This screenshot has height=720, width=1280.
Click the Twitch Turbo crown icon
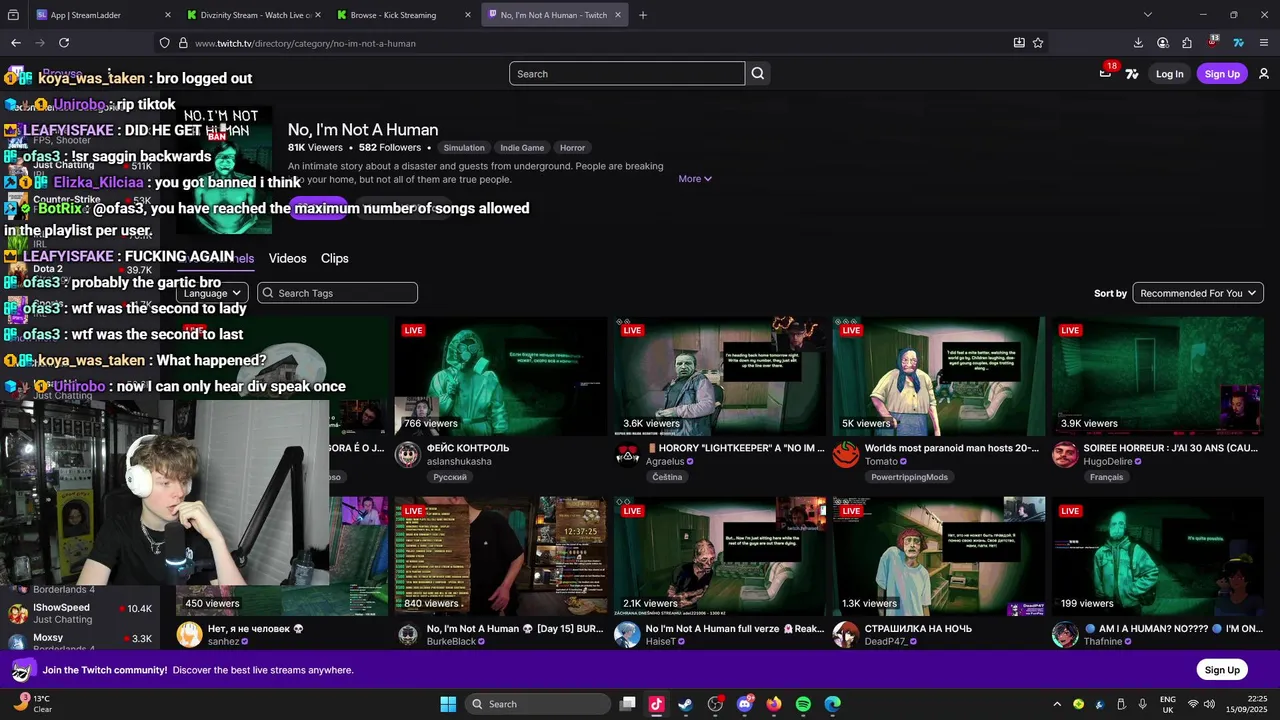[x=1132, y=74]
